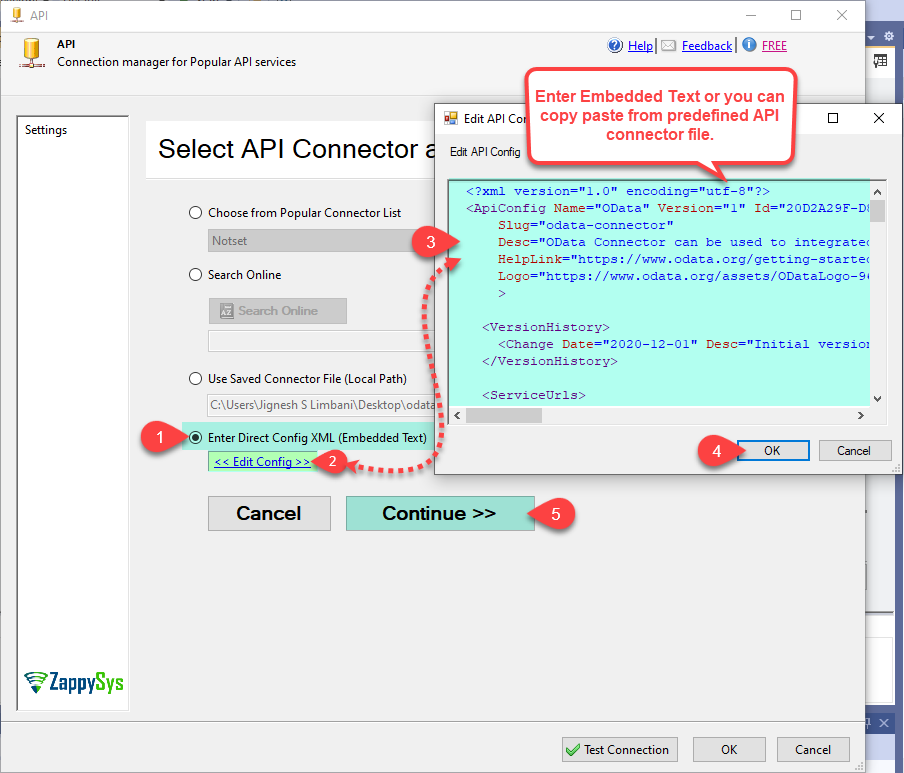Select Use Saved Connector File (Local Path)
The height and width of the screenshot is (773, 904).
(195, 378)
